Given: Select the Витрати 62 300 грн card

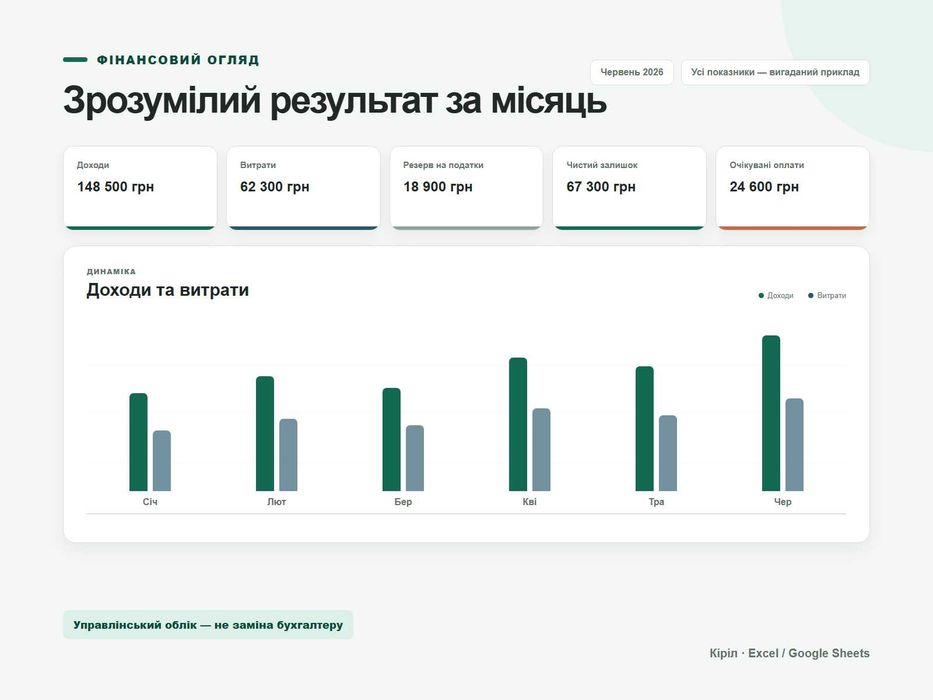Looking at the screenshot, I should (303, 188).
